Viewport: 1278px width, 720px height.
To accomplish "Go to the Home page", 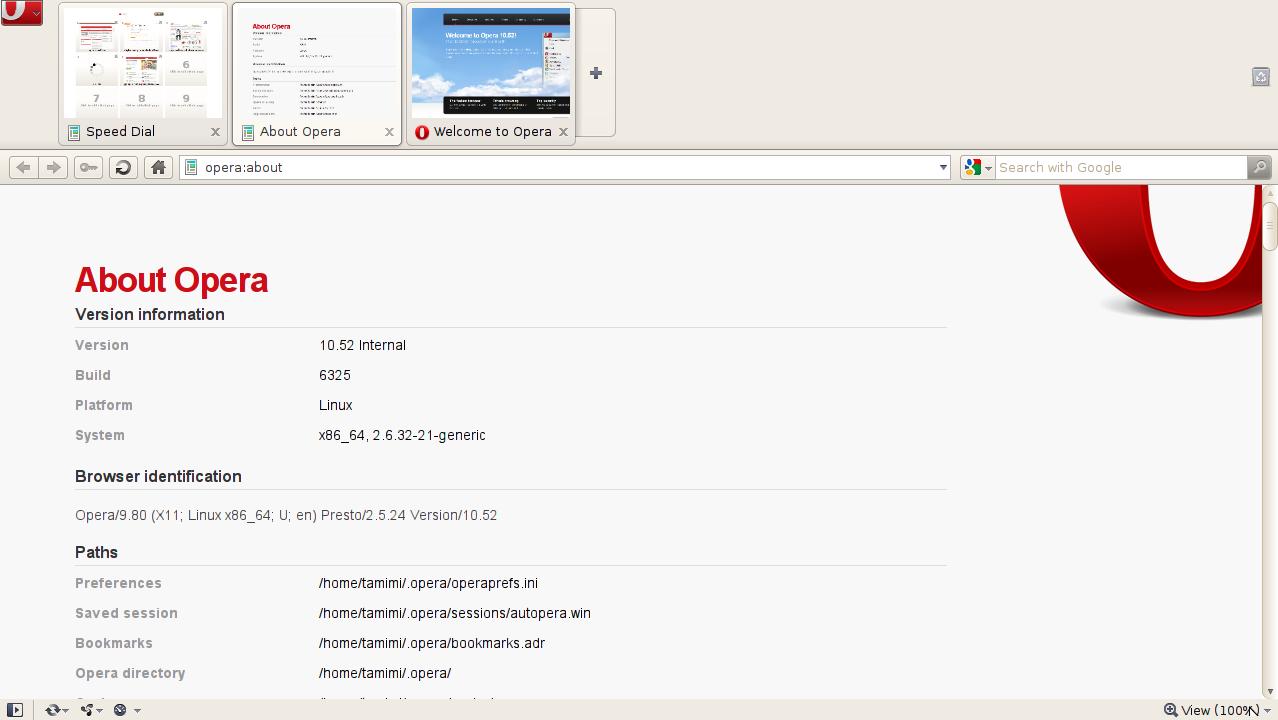I will pyautogui.click(x=158, y=168).
